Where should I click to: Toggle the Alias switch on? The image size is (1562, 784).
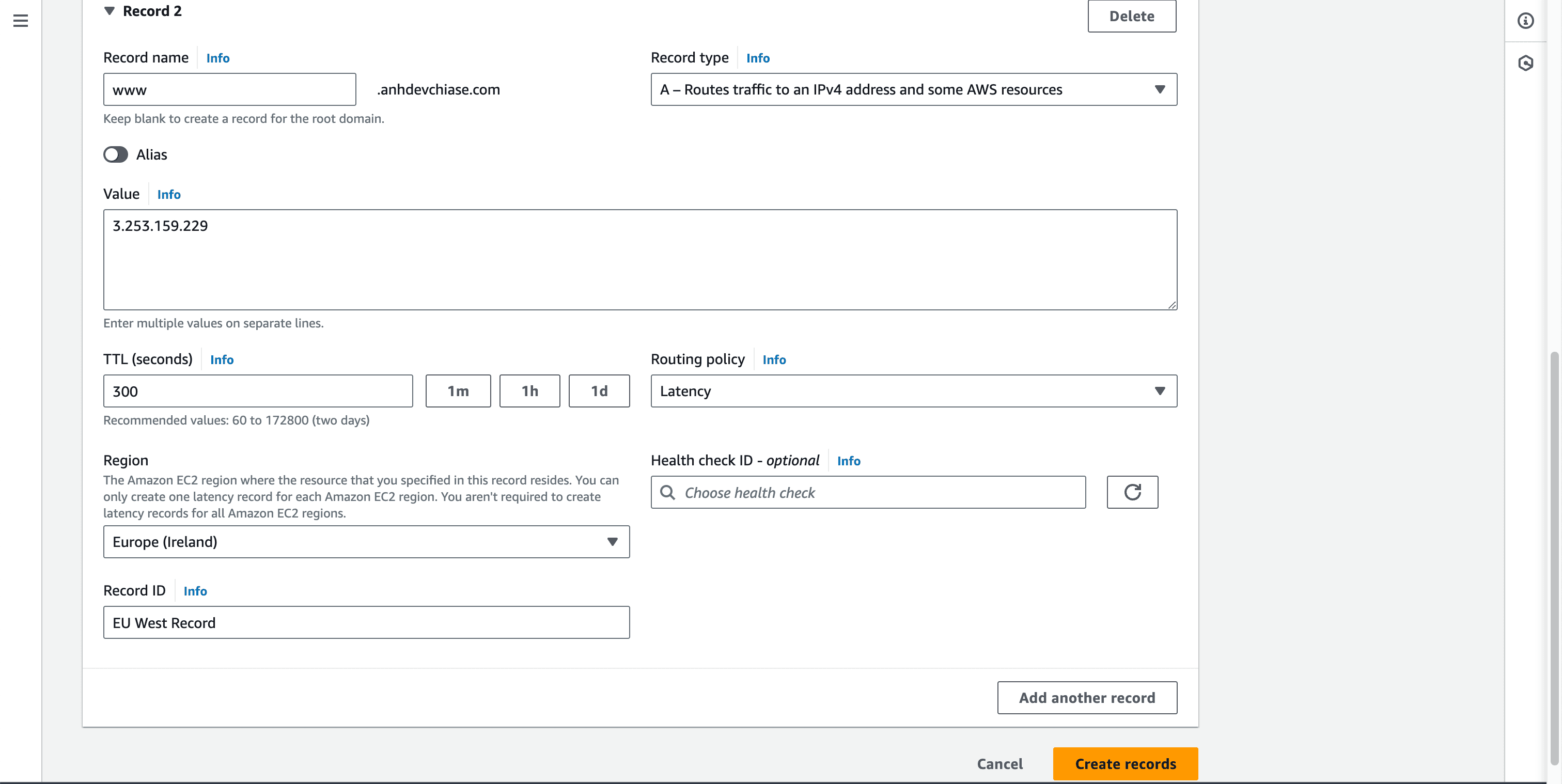(x=115, y=154)
